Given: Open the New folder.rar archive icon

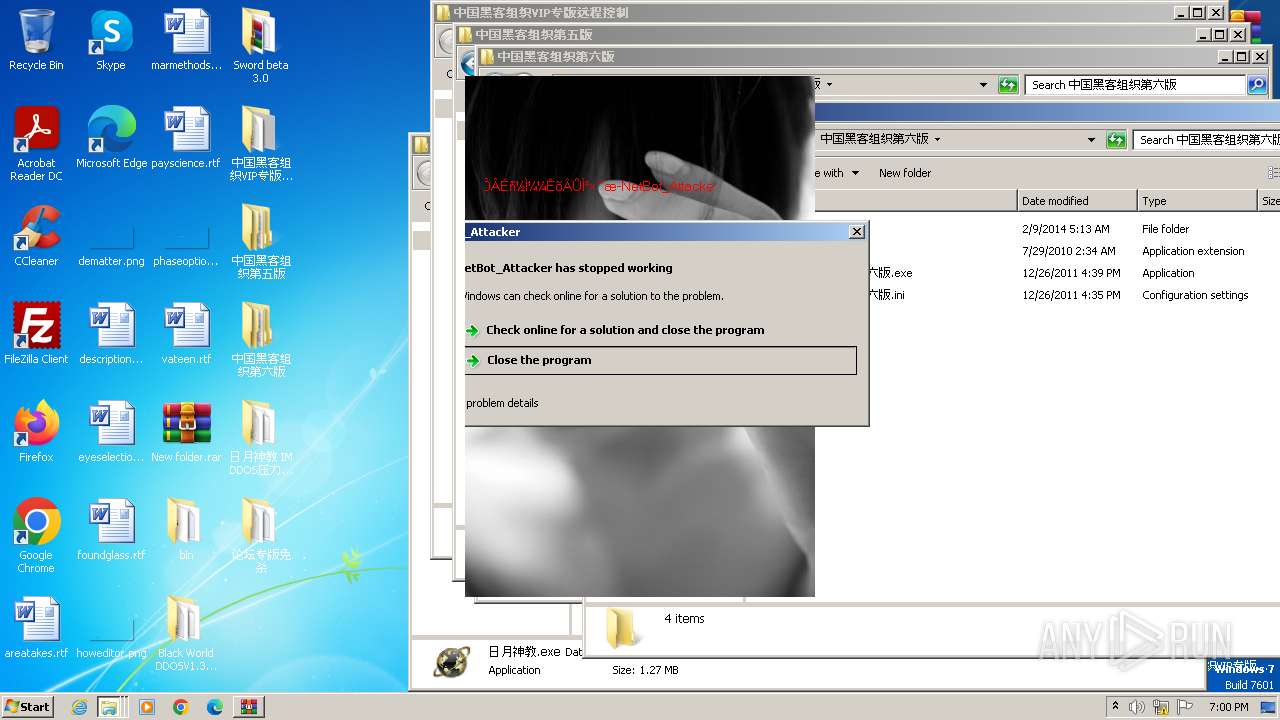Looking at the screenshot, I should pyautogui.click(x=186, y=432).
